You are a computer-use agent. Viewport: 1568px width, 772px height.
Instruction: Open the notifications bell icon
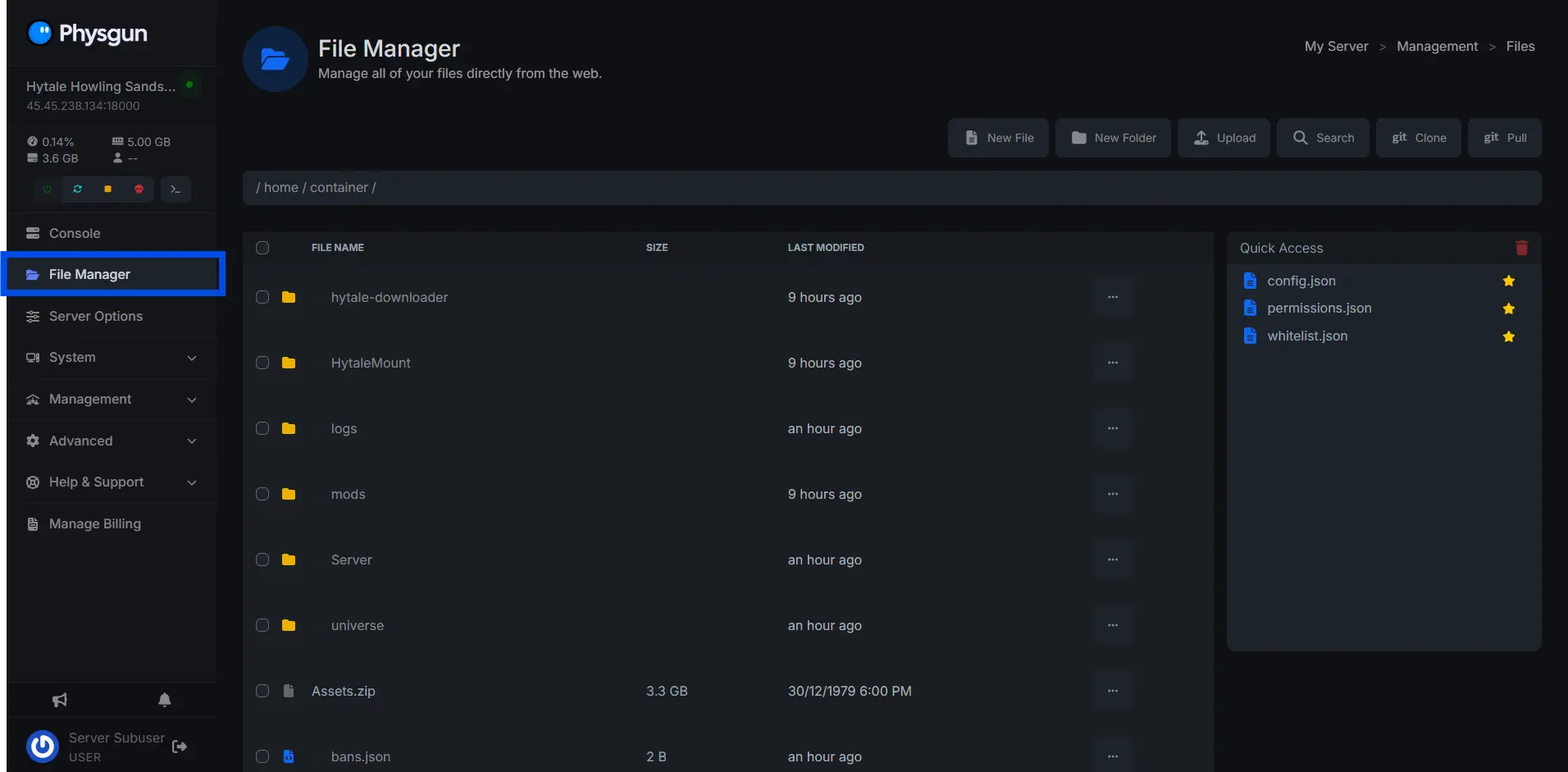(x=165, y=700)
